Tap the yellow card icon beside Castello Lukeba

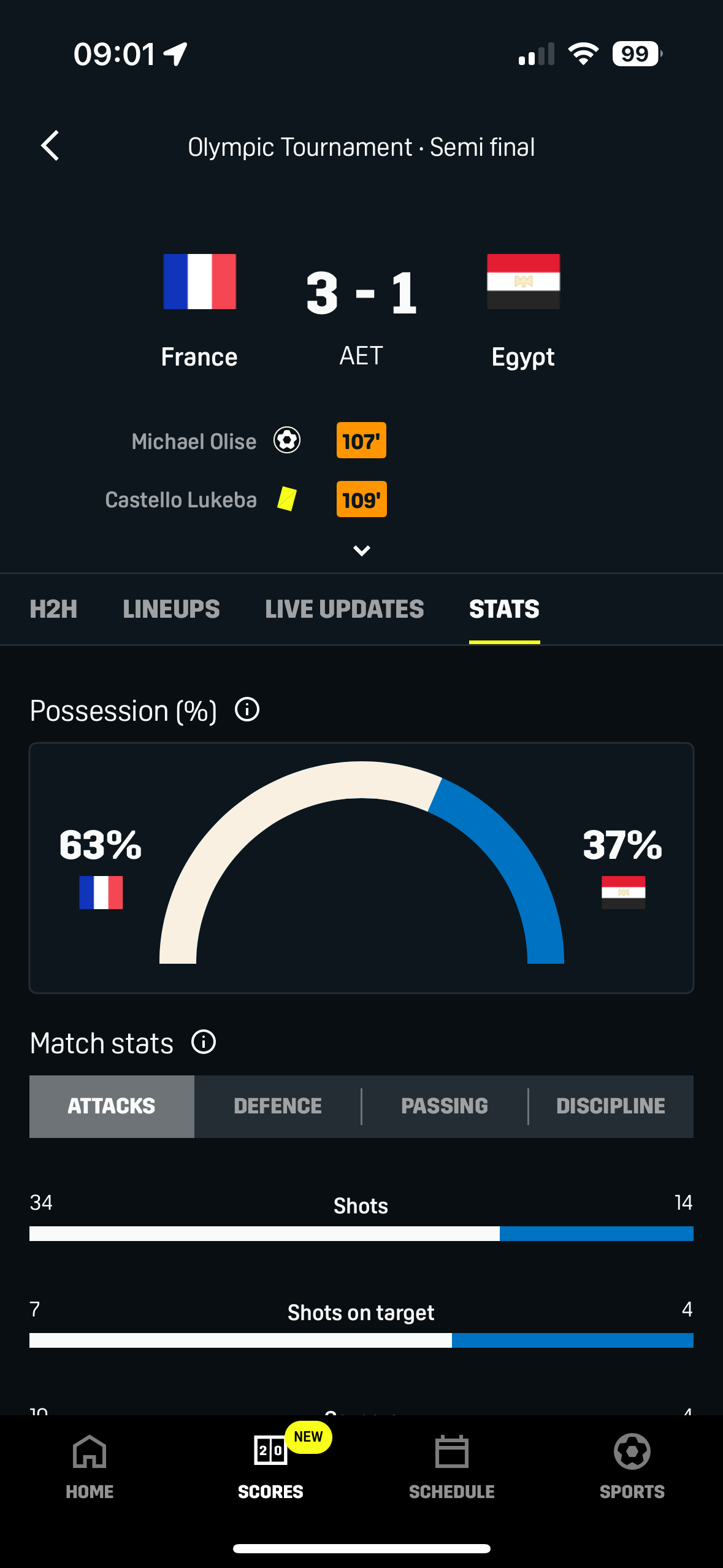pyautogui.click(x=286, y=499)
